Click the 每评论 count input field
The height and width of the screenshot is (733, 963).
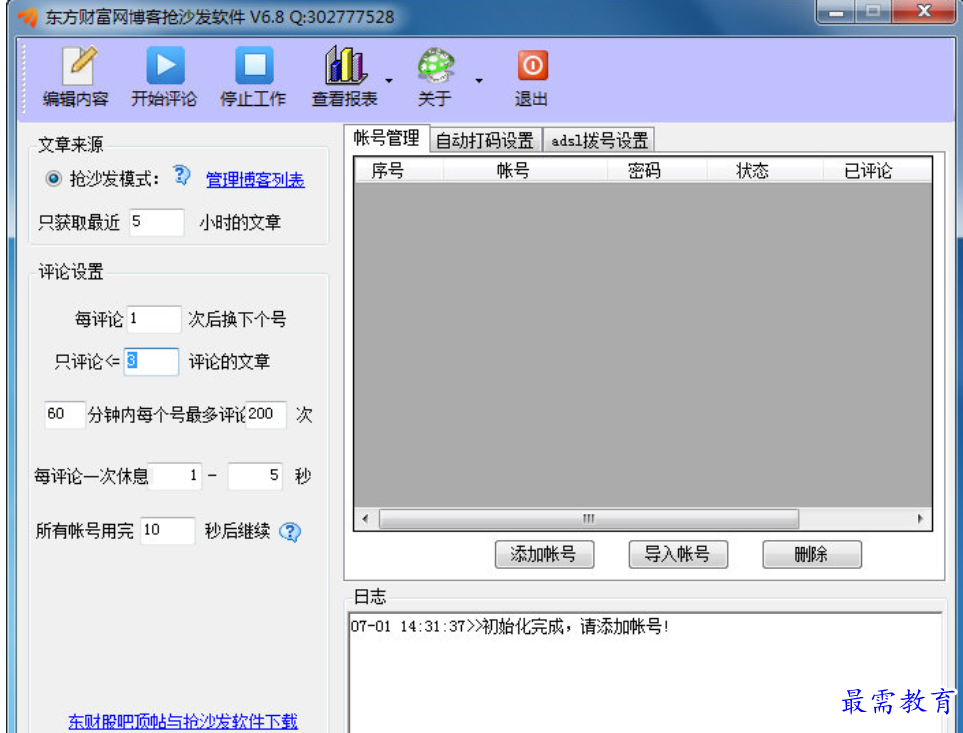pyautogui.click(x=154, y=319)
